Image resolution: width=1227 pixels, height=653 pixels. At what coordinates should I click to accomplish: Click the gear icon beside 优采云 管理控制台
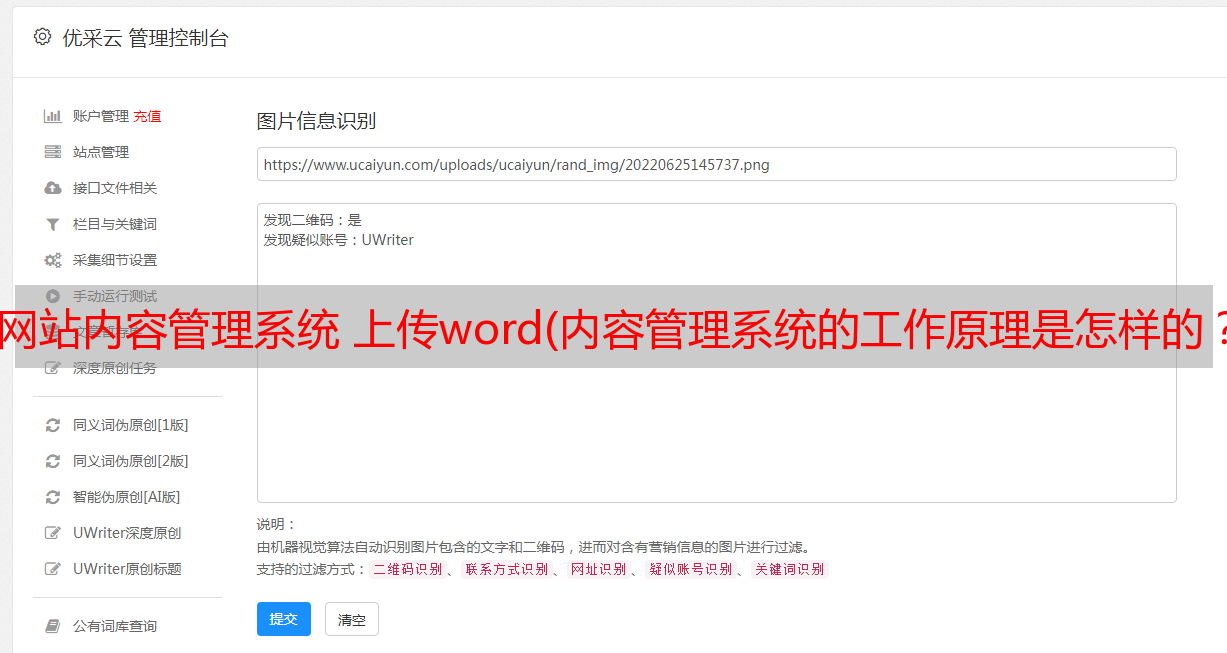(x=42, y=37)
